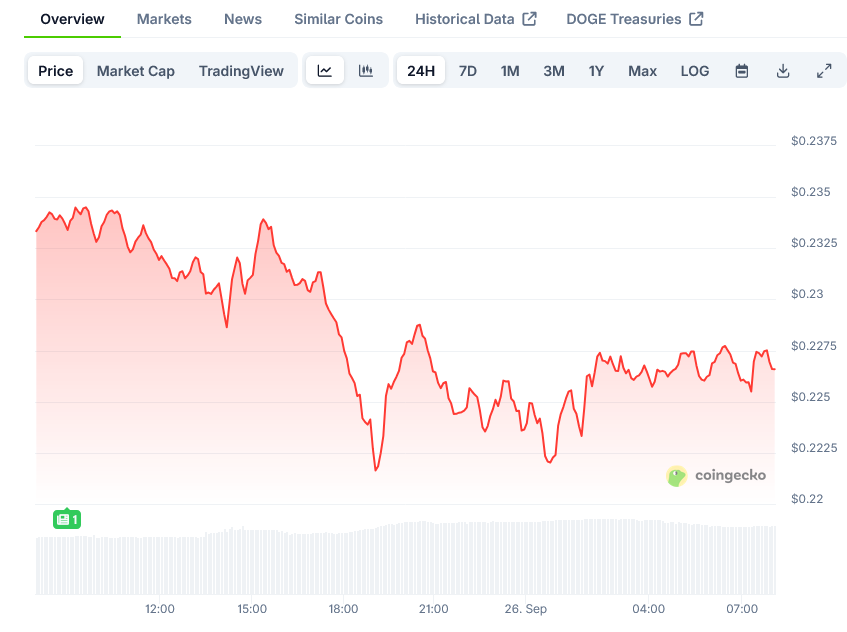
Task: Click the $0.225 price axis label
Action: (x=810, y=397)
